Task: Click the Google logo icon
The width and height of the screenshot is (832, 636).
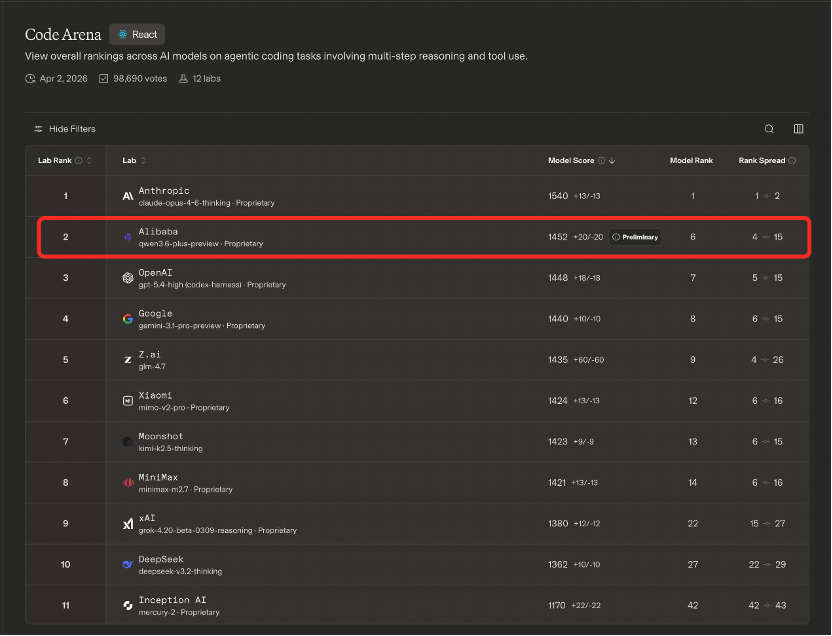Action: coord(128,319)
